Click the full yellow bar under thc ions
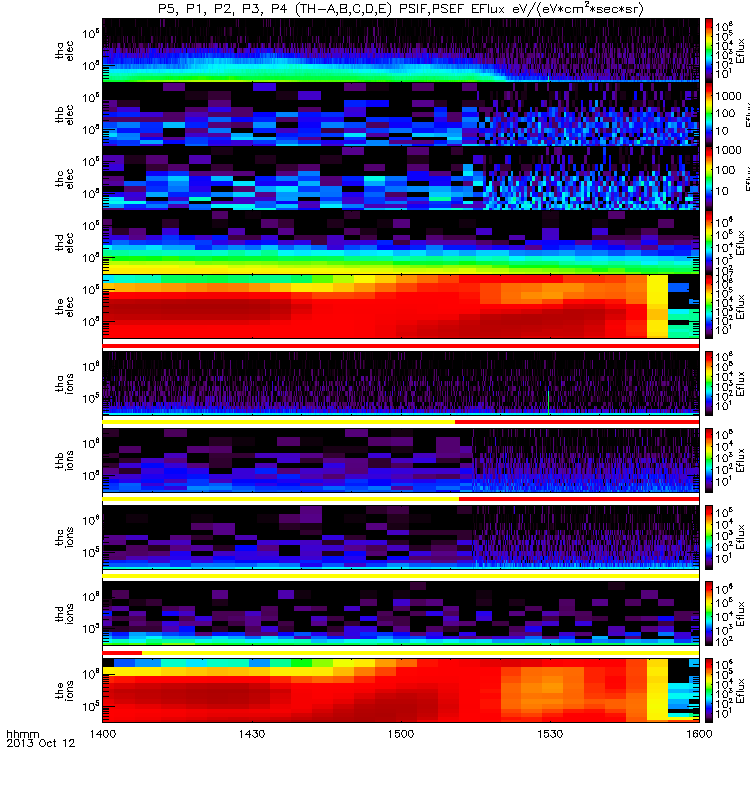The height and width of the screenshot is (800, 750). [401, 576]
